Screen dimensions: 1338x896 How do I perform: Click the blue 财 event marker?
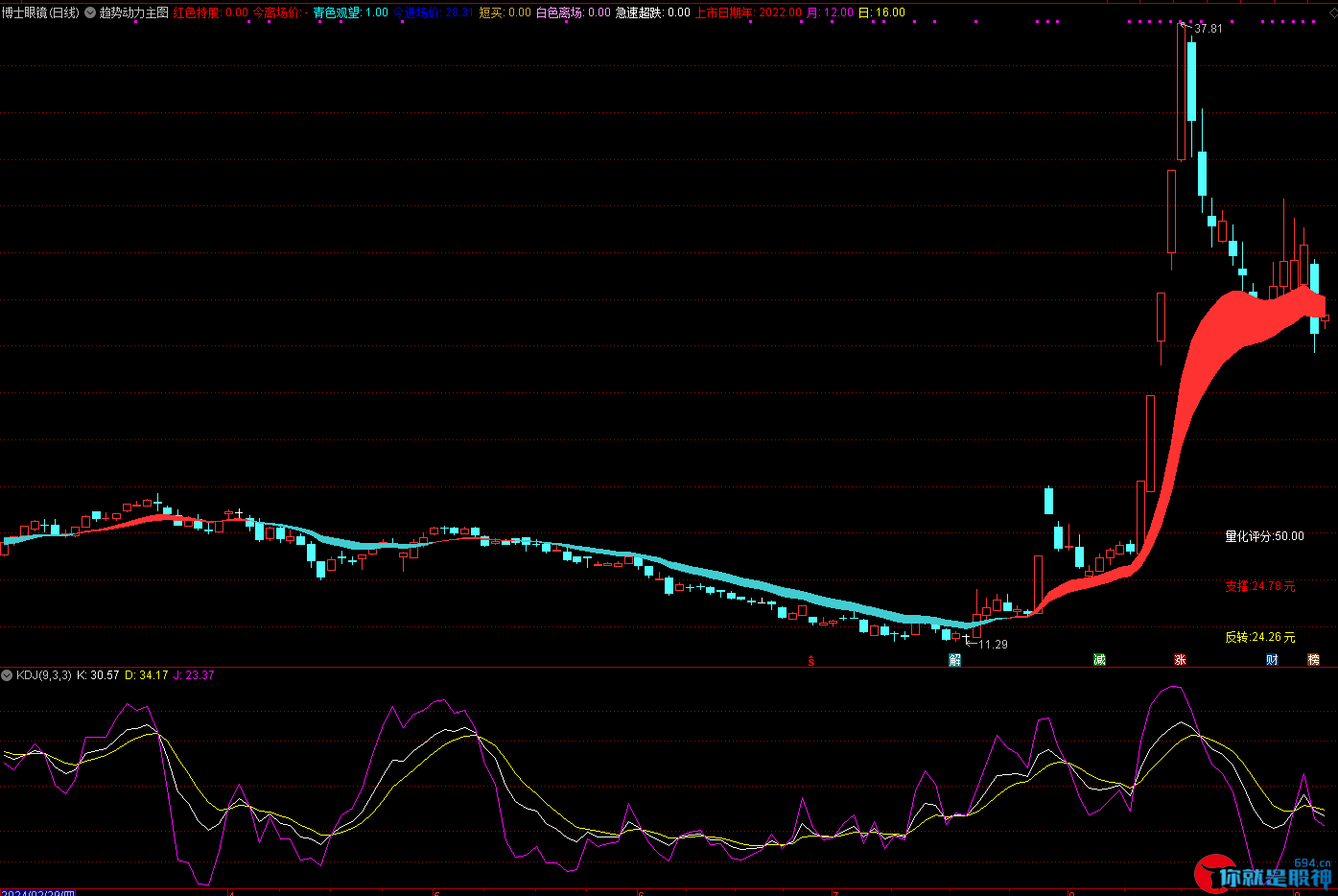[1272, 660]
